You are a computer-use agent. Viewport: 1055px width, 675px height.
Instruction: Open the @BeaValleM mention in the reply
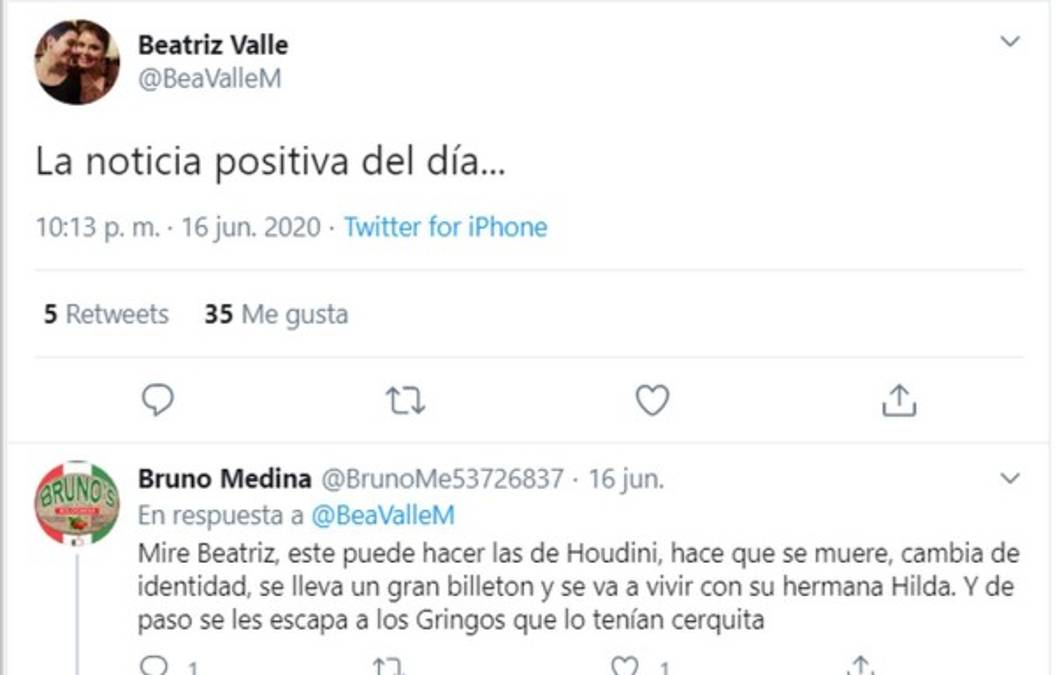click(x=383, y=515)
